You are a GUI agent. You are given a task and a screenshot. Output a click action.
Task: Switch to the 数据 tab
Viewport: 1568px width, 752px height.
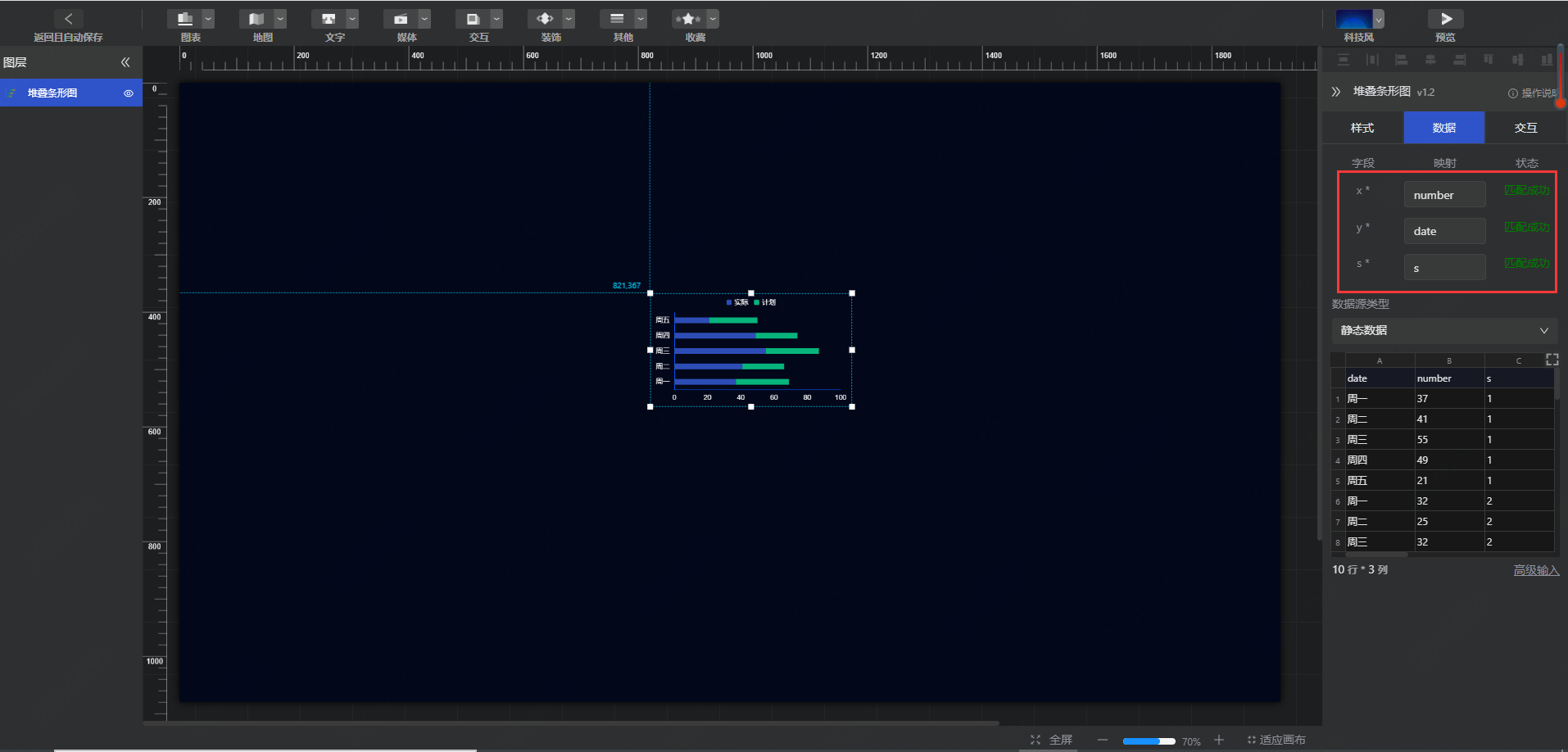[x=1444, y=128]
